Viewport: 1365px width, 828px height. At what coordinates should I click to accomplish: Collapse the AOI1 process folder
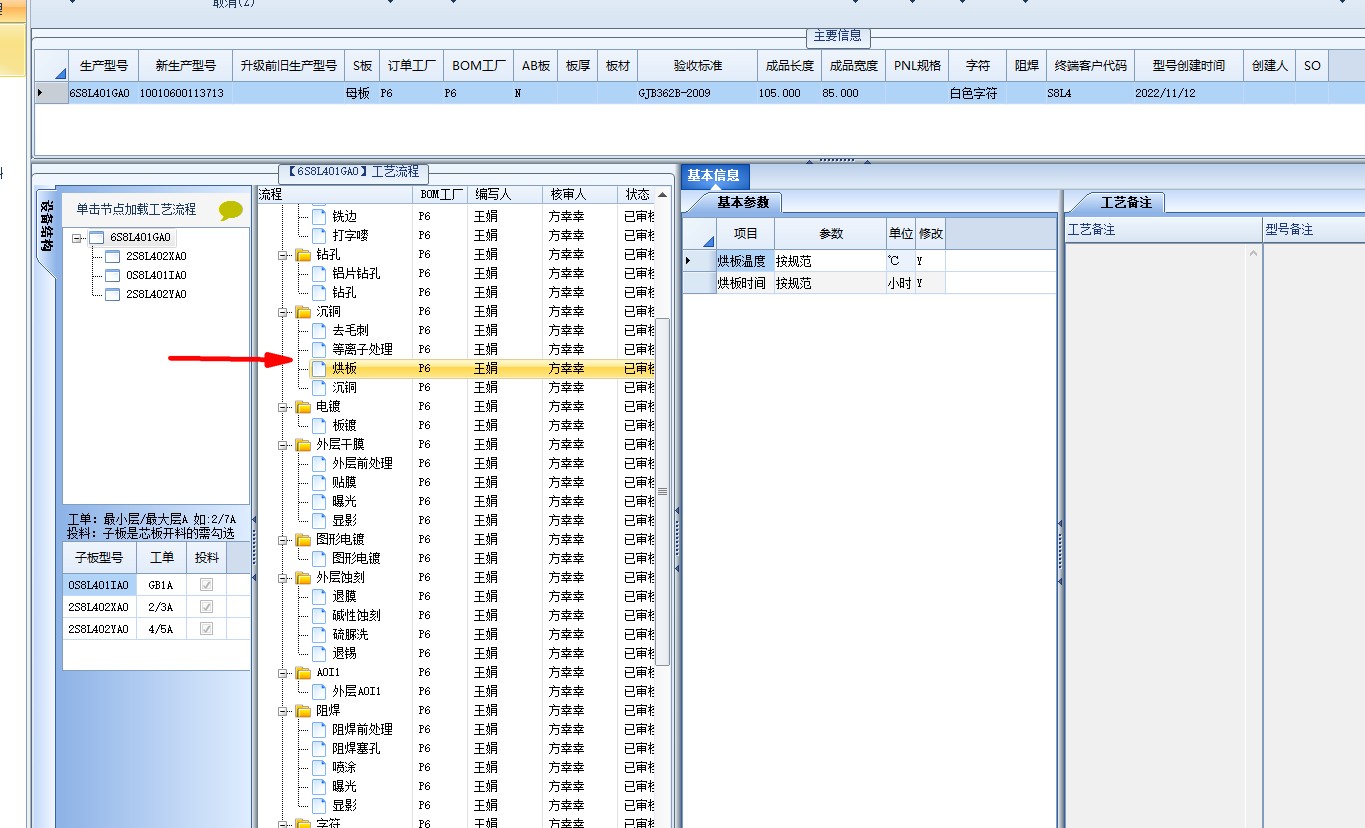[x=283, y=673]
